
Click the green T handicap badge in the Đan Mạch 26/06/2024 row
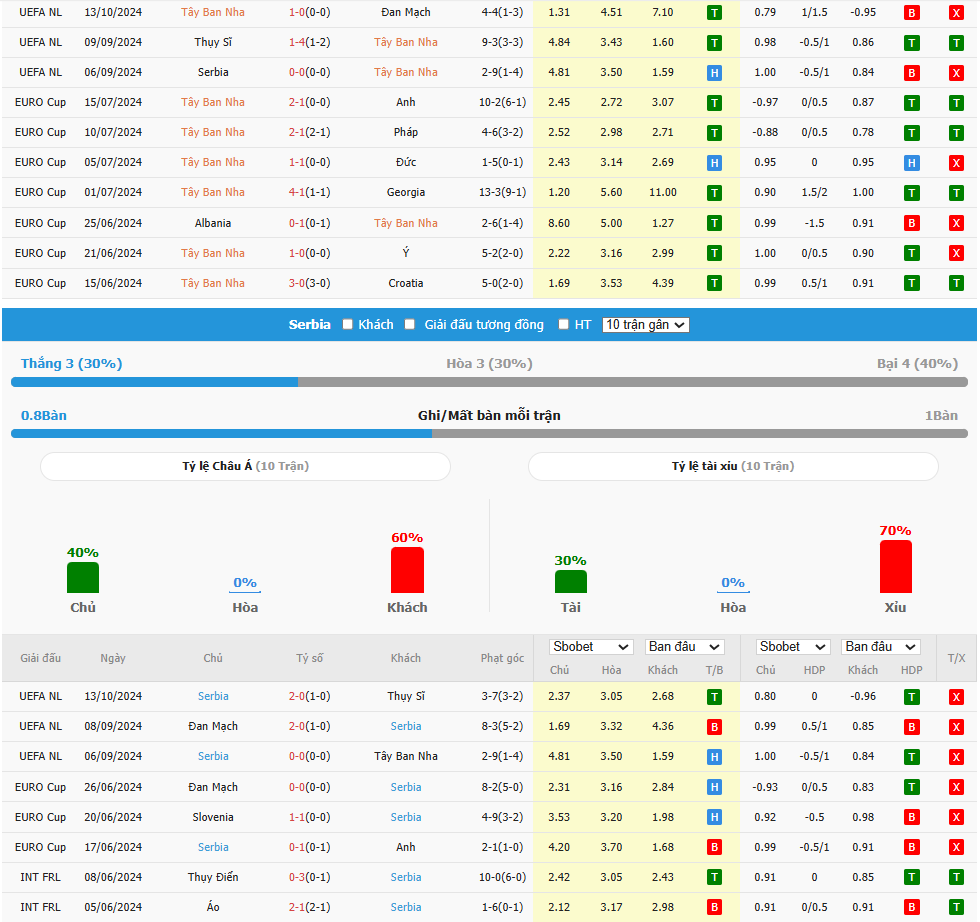[911, 788]
